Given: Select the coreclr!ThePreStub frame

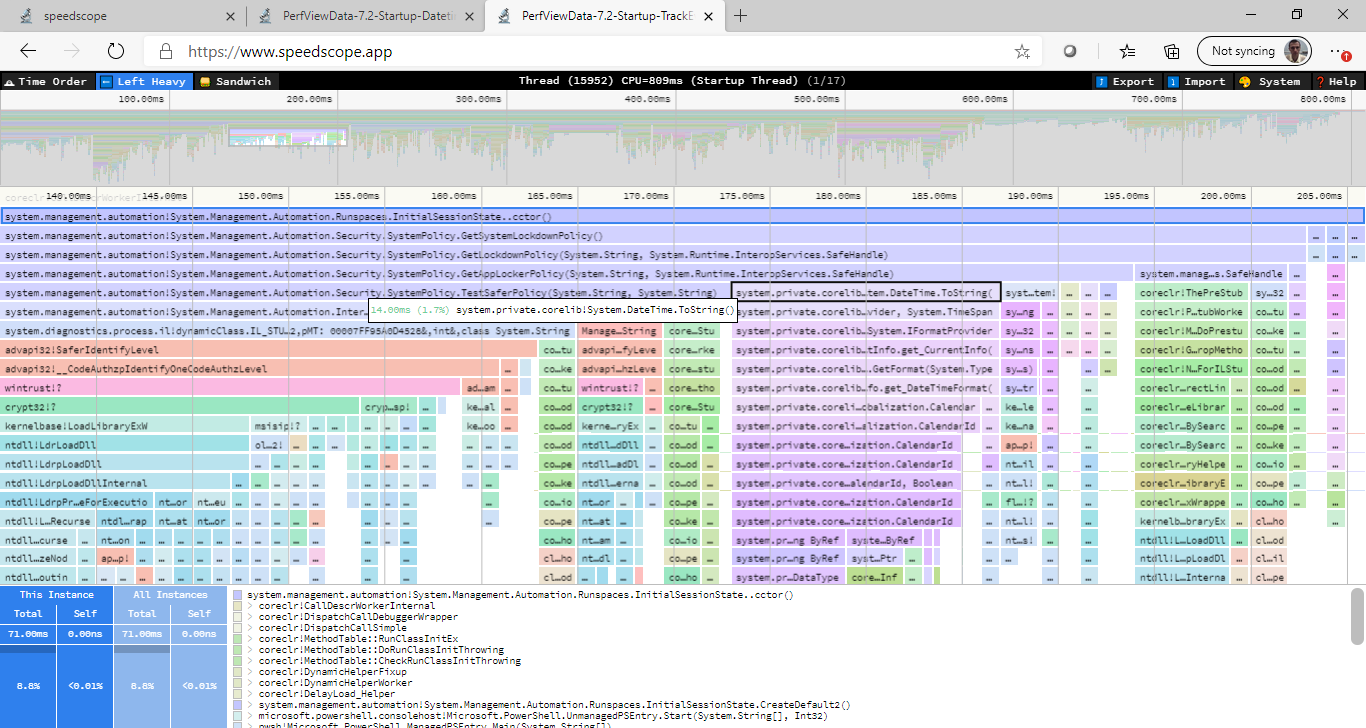Looking at the screenshot, I should 1193,292.
